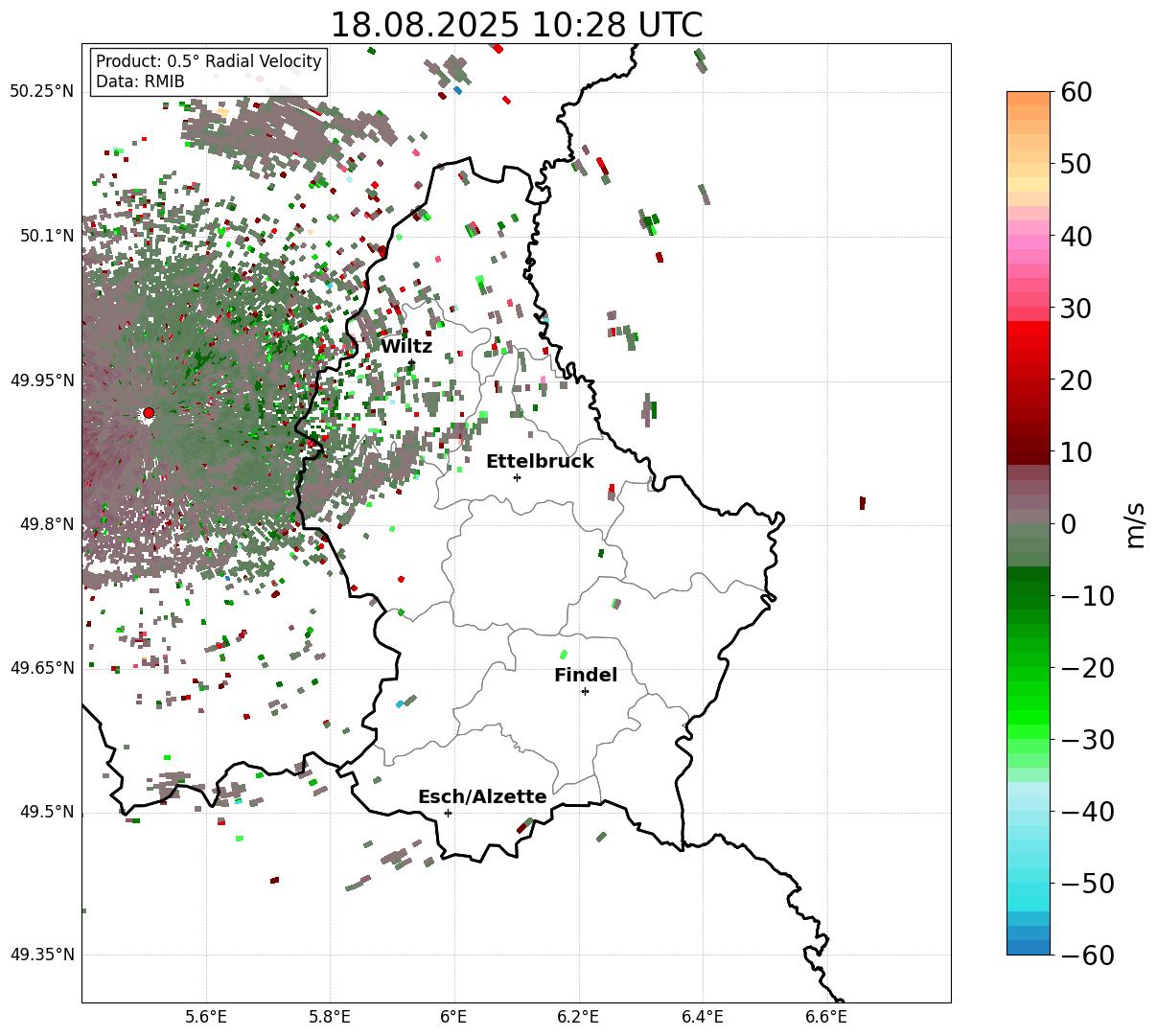The image size is (1157, 1036).
Task: Click the 30 tick label on colorbar
Action: (1076, 308)
